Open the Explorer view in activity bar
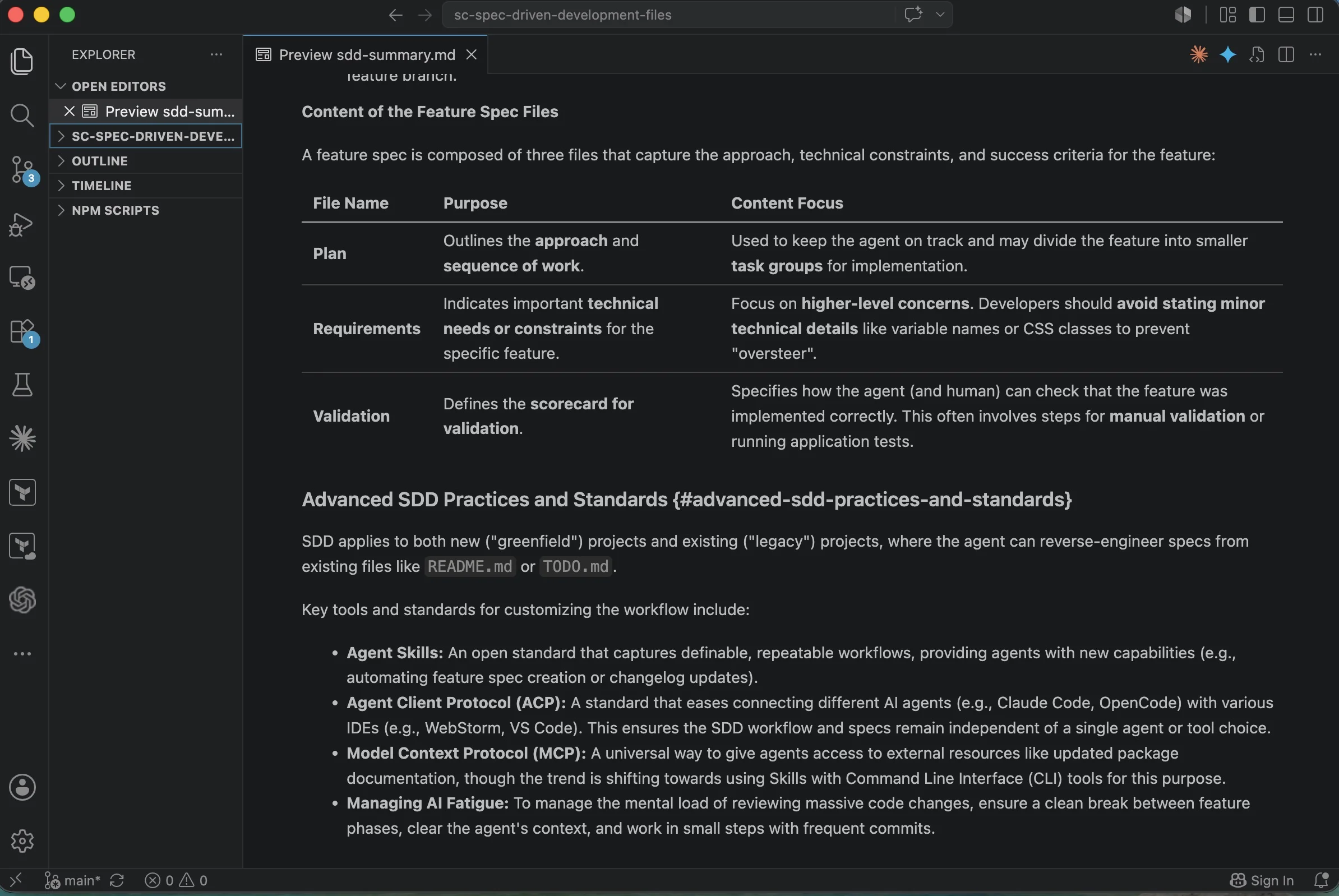The image size is (1339, 896). (x=22, y=61)
